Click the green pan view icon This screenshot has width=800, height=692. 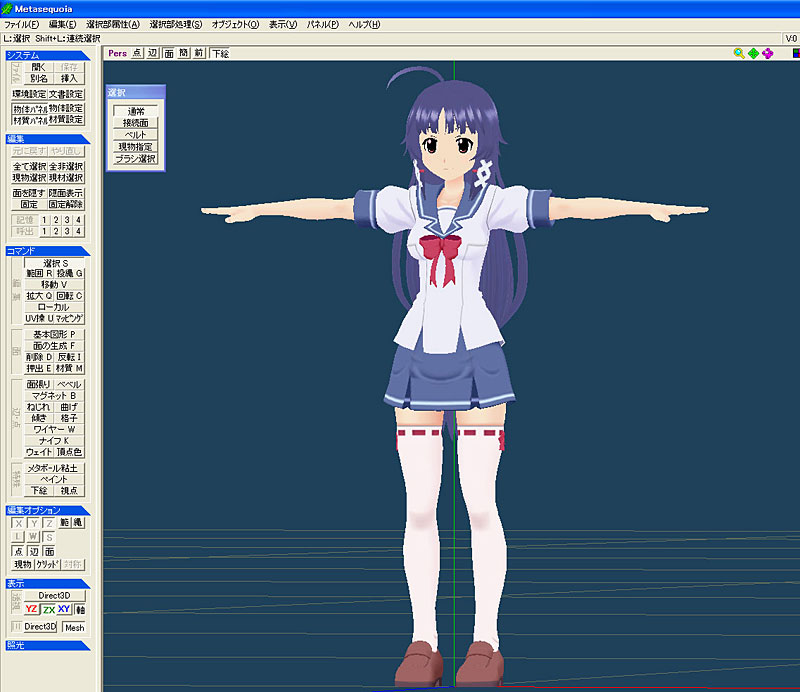(753, 53)
